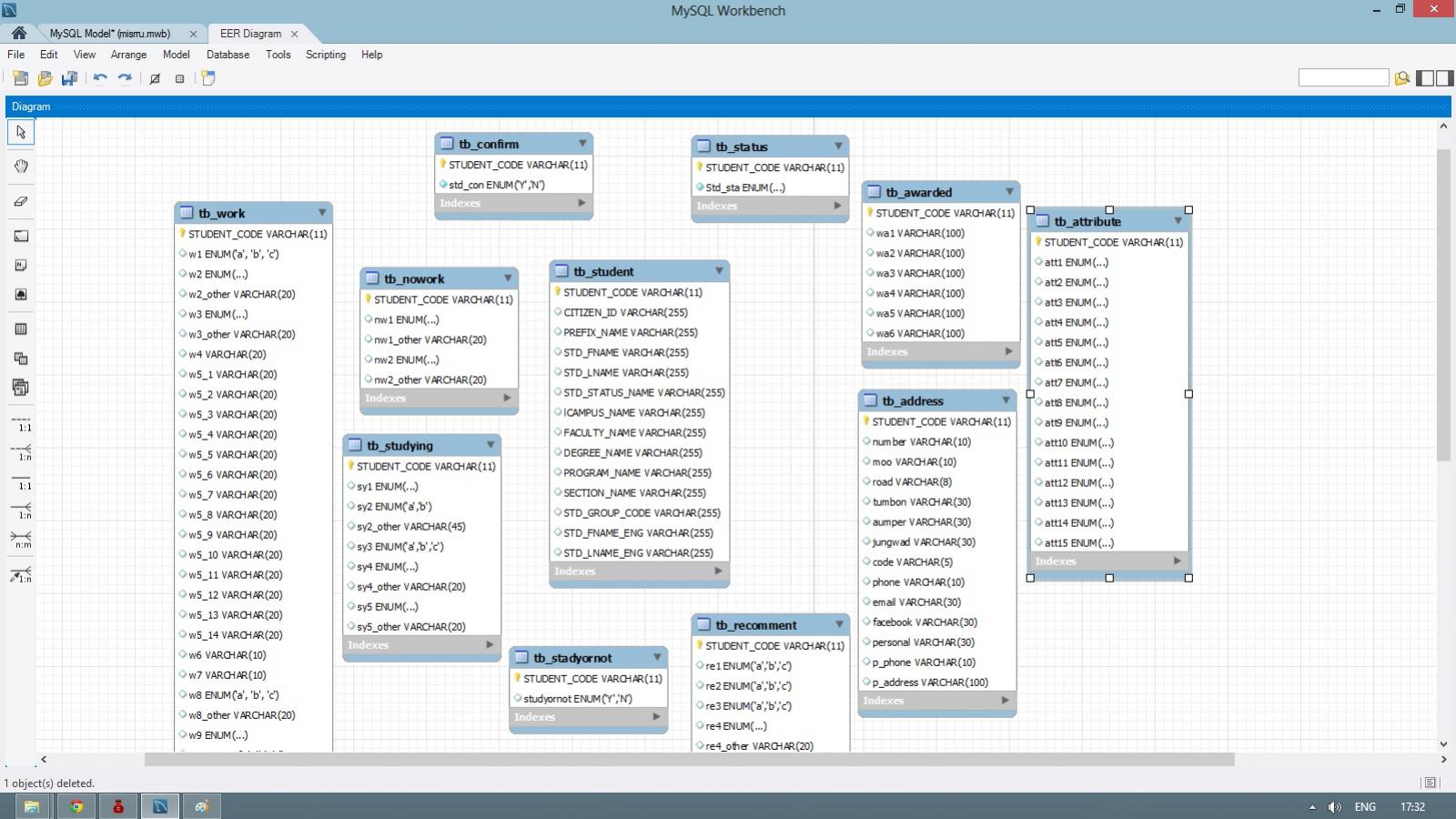The height and width of the screenshot is (819, 1456).
Task: Switch to the MySQL Model (misnu.mwb) tab
Action: coord(110,34)
